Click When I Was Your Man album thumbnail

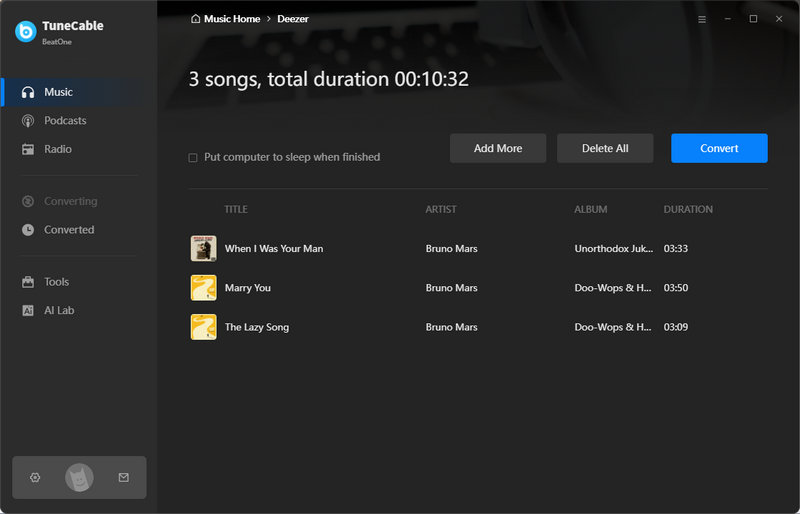coord(204,249)
